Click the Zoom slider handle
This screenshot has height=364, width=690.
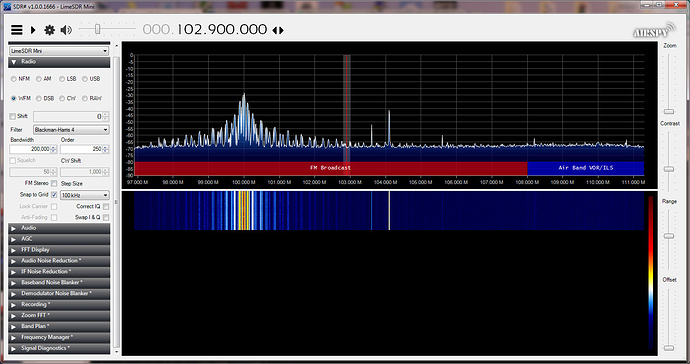(669, 111)
